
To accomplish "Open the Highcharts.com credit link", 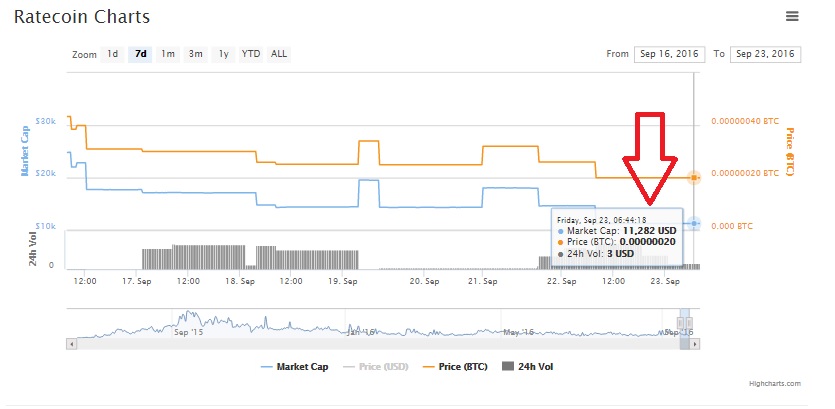I will click(775, 383).
